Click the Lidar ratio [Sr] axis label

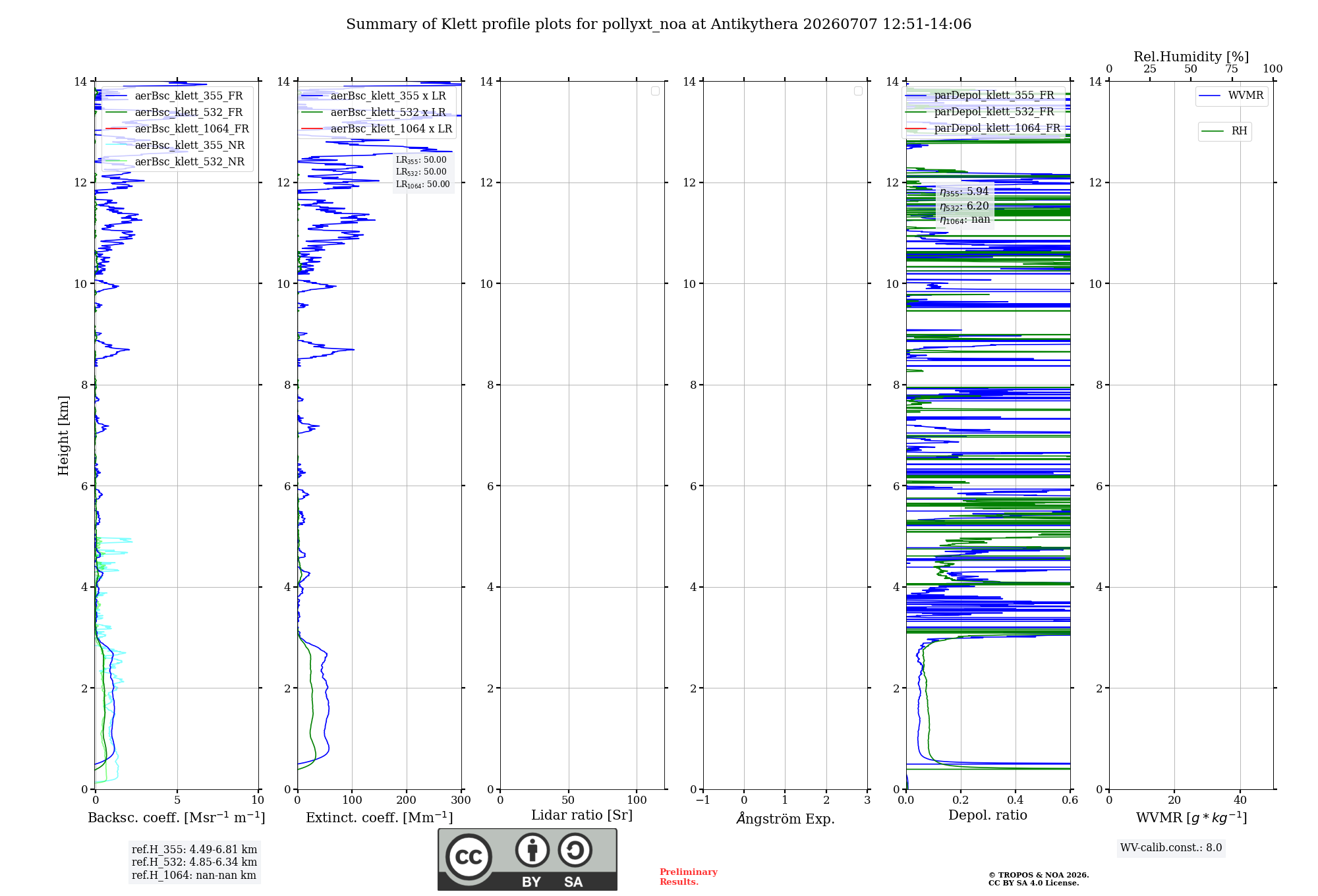pyautogui.click(x=582, y=816)
